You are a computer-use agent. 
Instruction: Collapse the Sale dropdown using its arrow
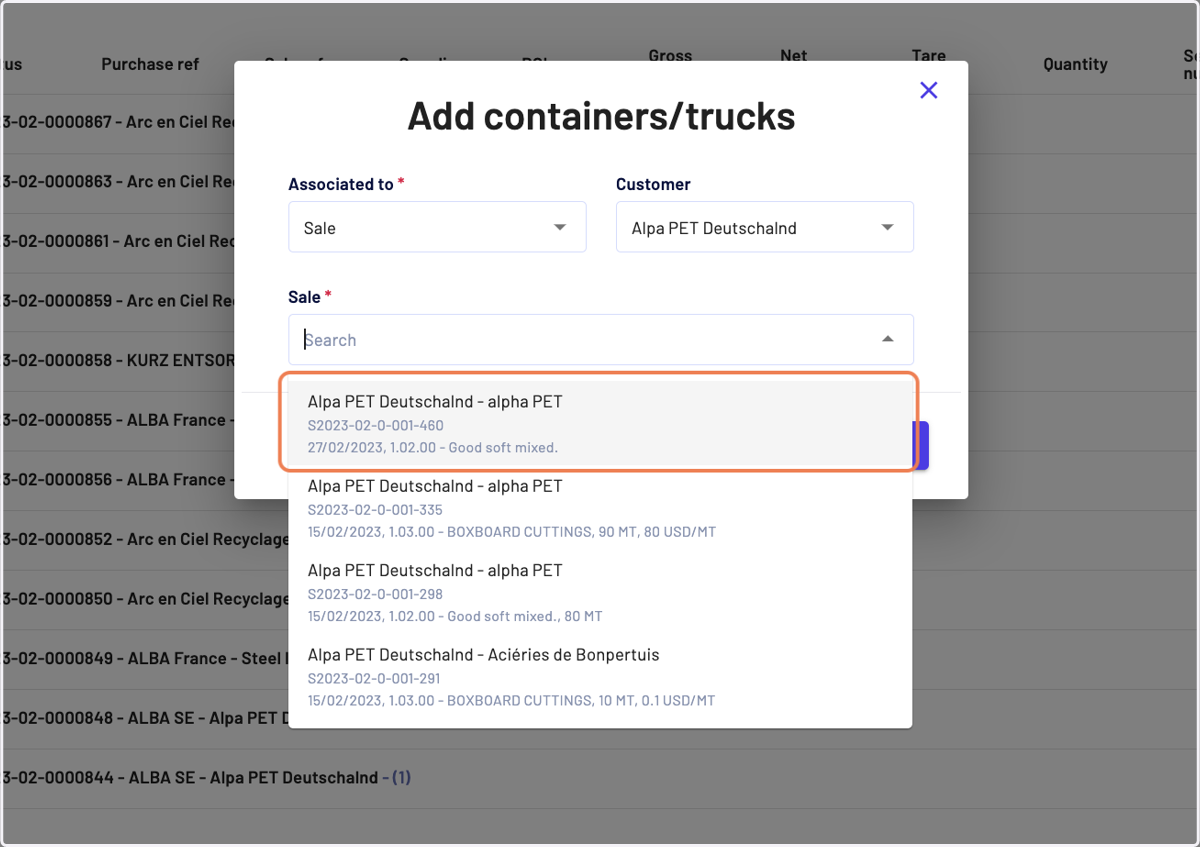887,340
